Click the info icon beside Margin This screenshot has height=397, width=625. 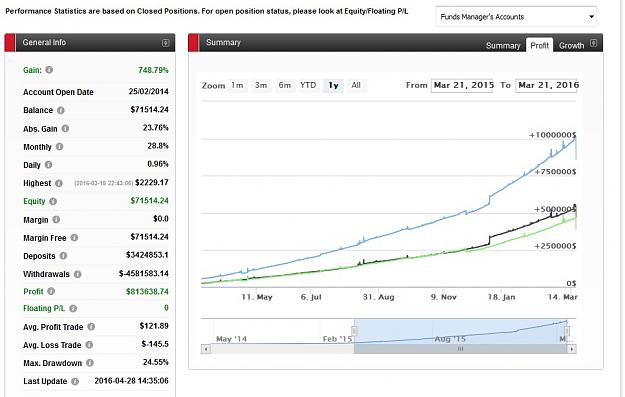(56, 220)
